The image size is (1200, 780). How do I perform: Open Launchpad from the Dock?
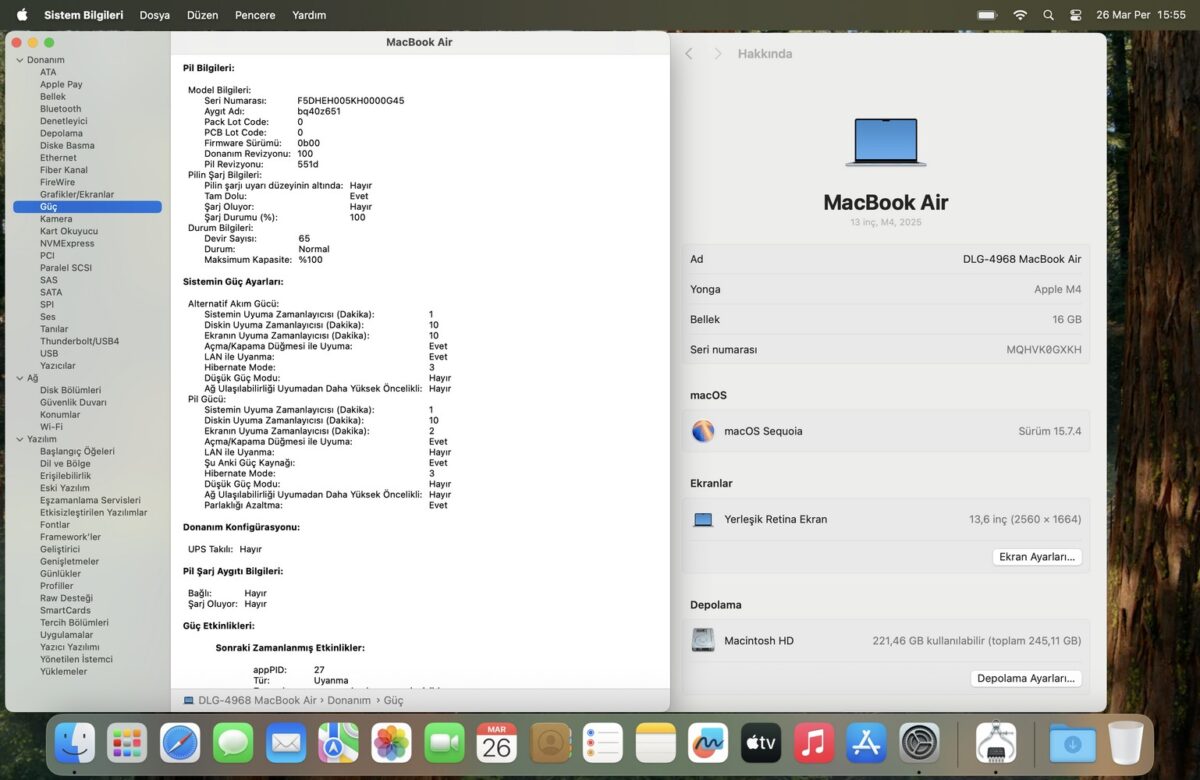[128, 743]
